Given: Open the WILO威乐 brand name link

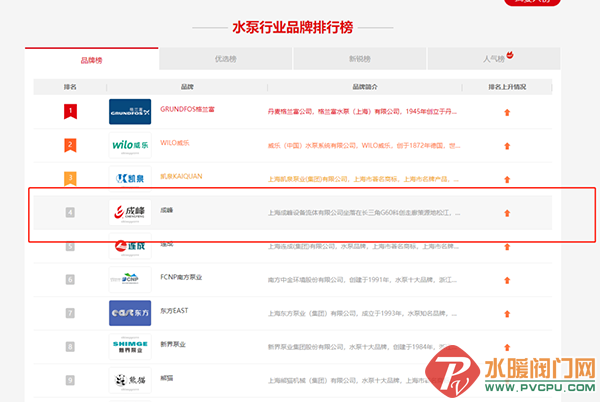Looking at the screenshot, I should pos(174,143).
